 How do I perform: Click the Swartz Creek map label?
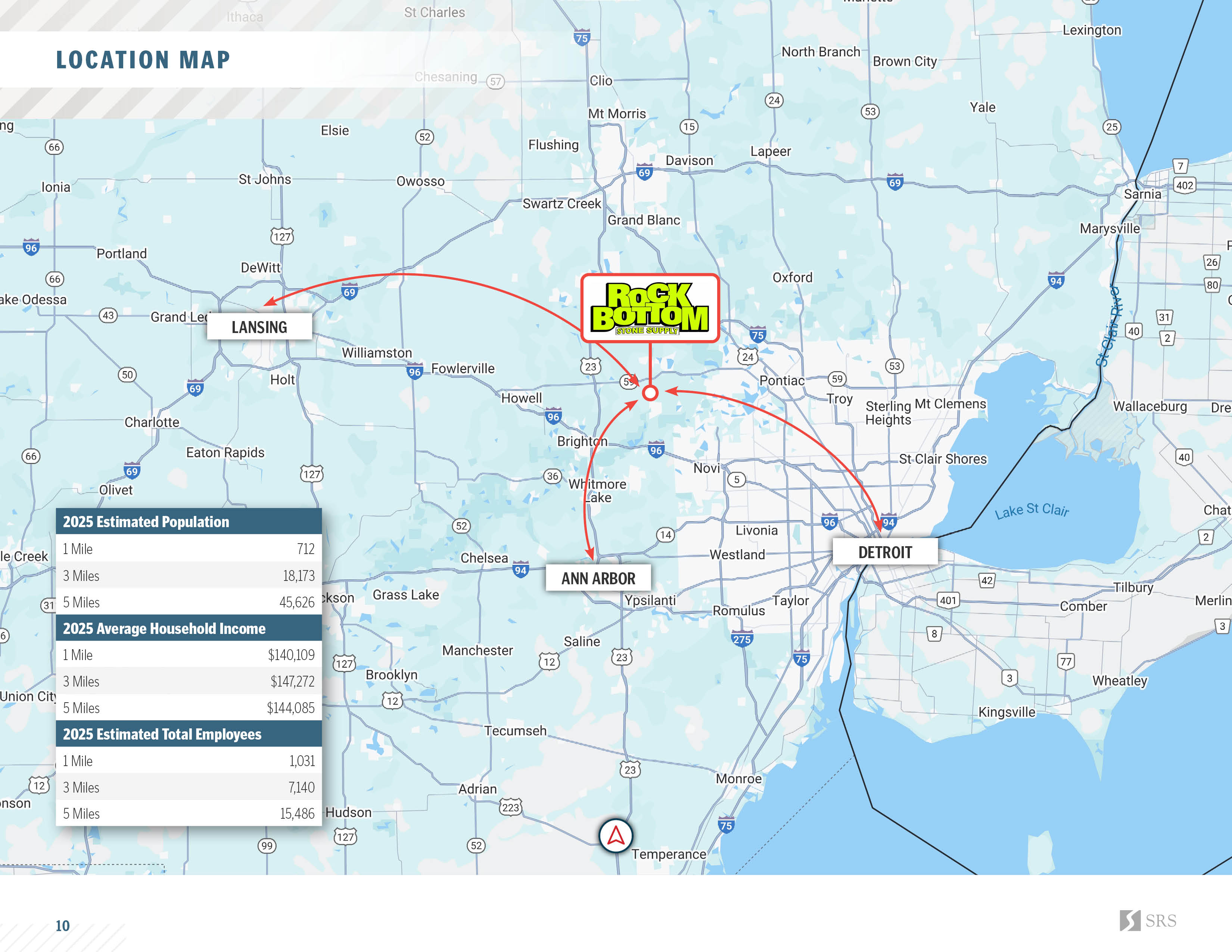(562, 203)
